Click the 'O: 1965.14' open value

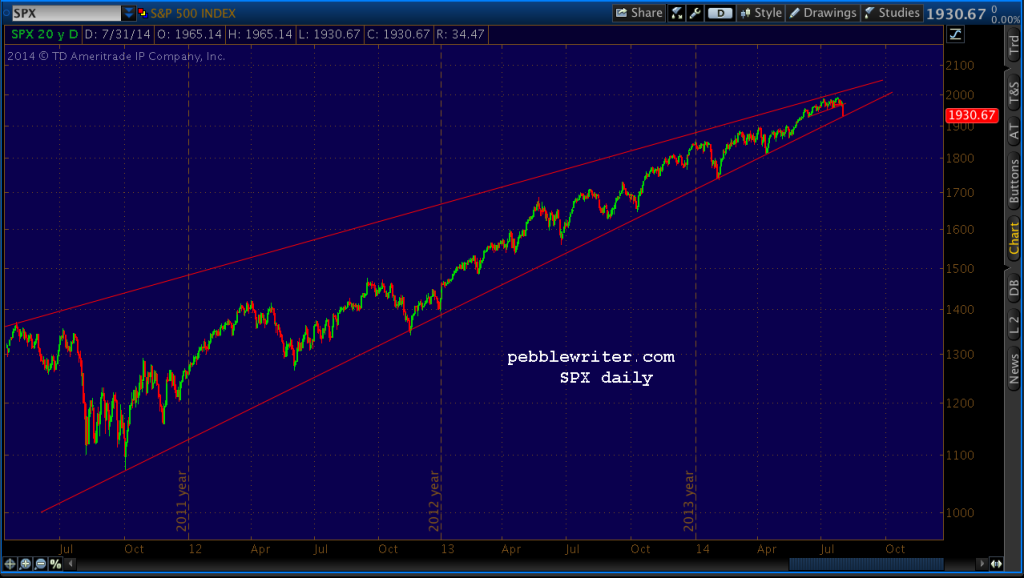(189, 34)
